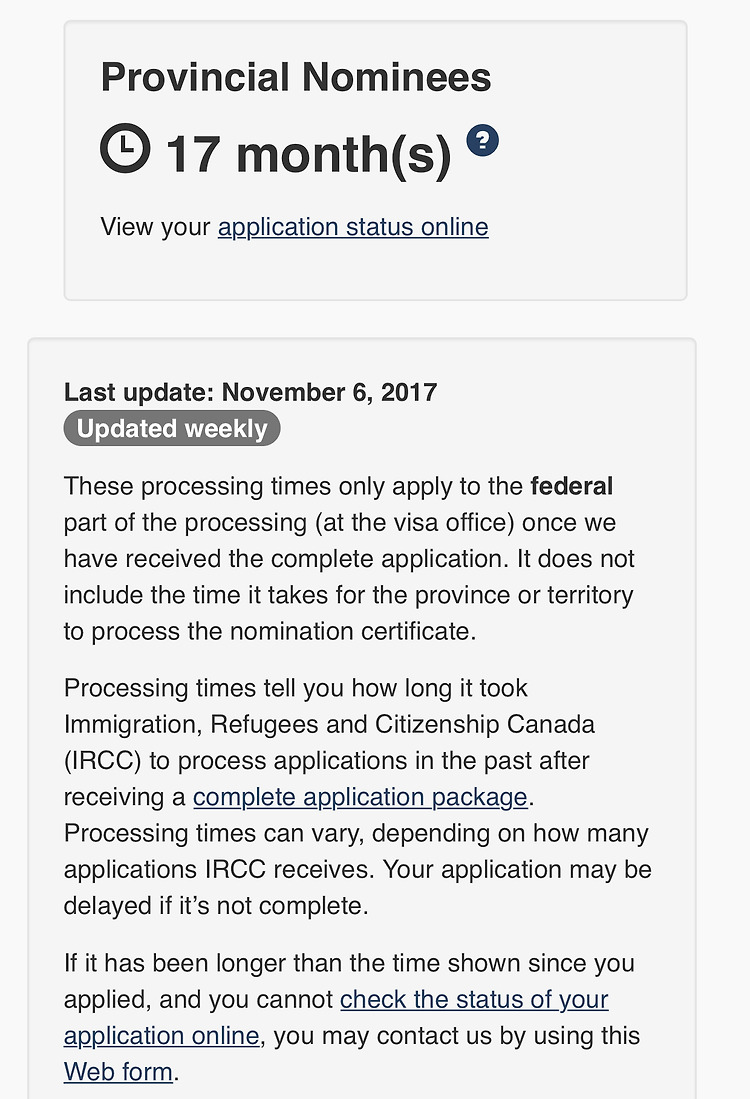Click the Updated weekly badge
The width and height of the screenshot is (750, 1099).
click(172, 428)
